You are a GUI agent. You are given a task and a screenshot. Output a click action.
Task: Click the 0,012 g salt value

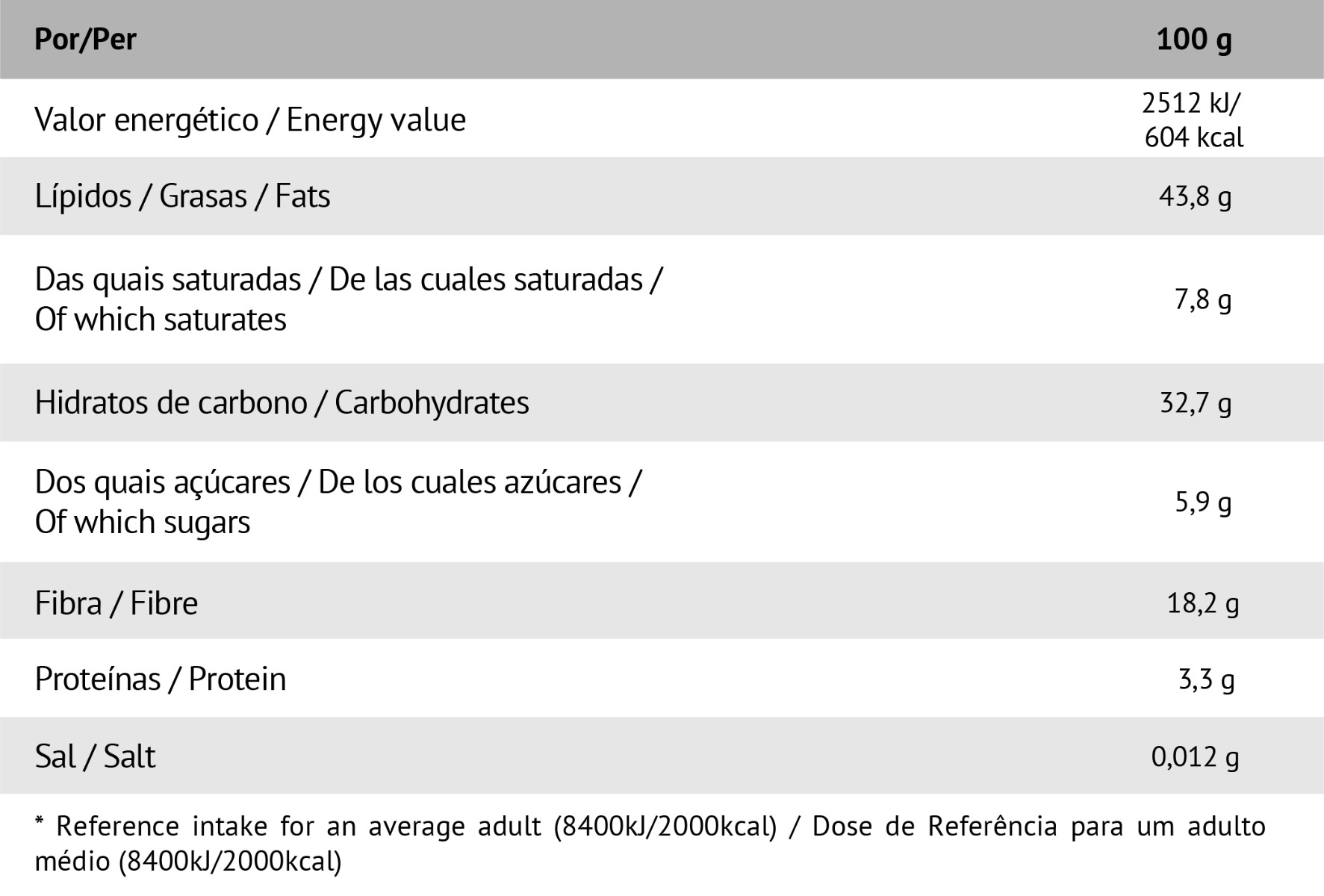point(1195,756)
